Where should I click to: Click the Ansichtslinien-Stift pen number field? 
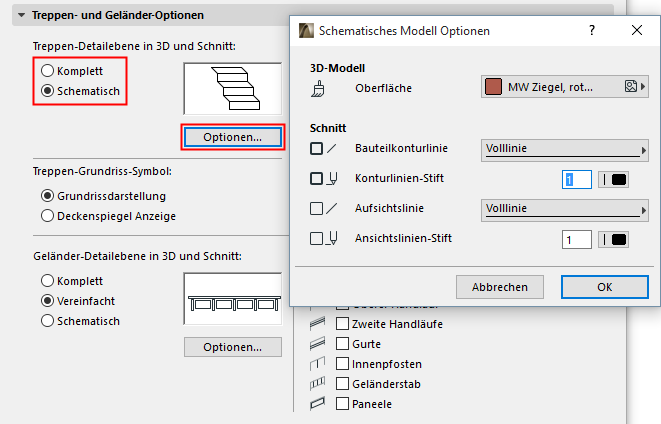coord(576,239)
